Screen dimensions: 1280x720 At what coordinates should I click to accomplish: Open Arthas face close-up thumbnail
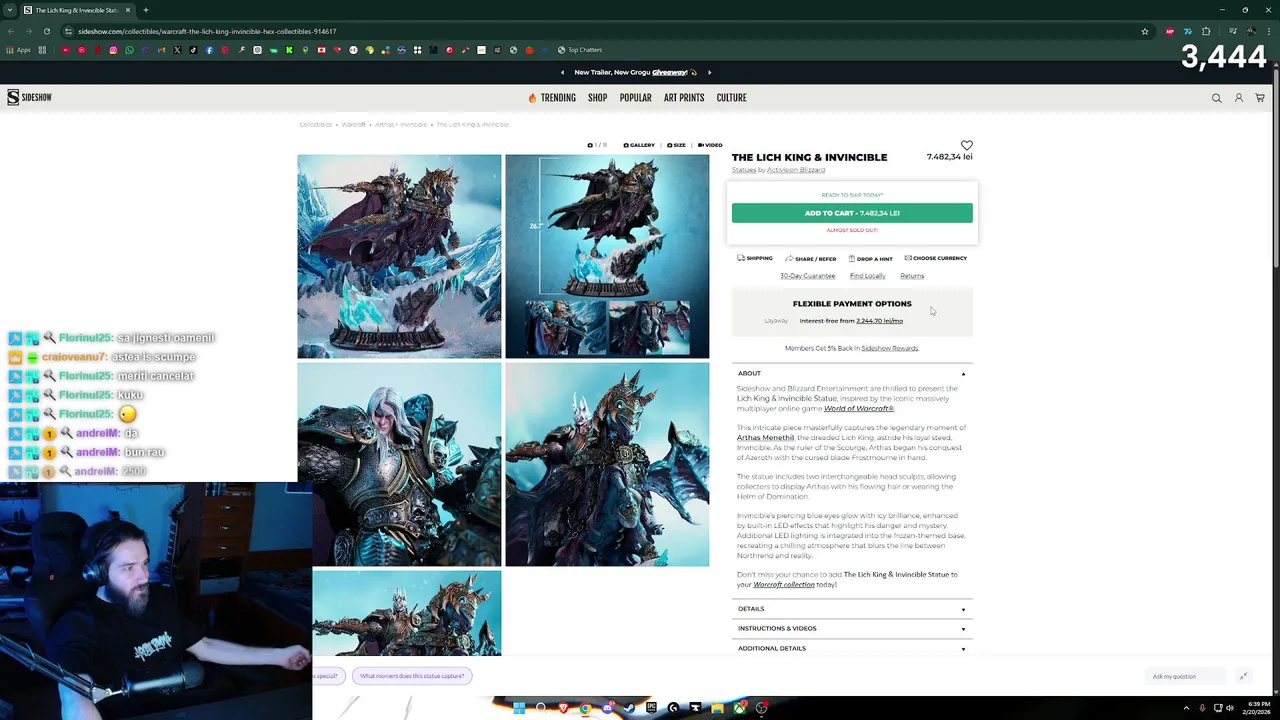(399, 464)
